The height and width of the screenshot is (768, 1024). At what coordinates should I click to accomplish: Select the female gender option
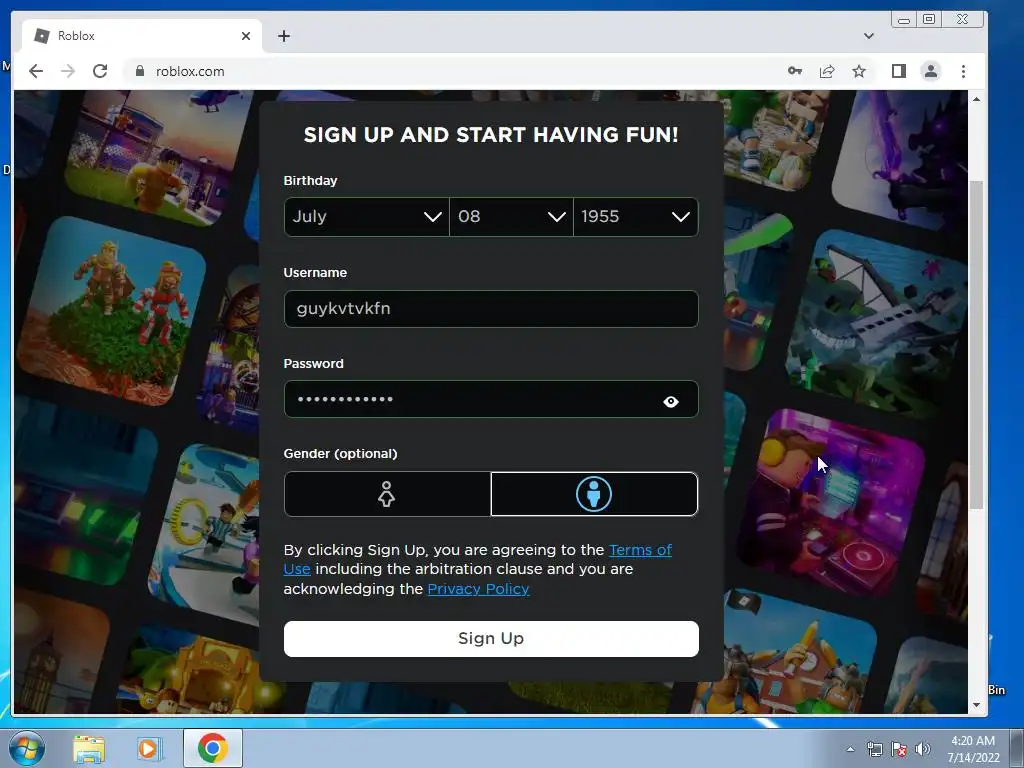pyautogui.click(x=387, y=494)
